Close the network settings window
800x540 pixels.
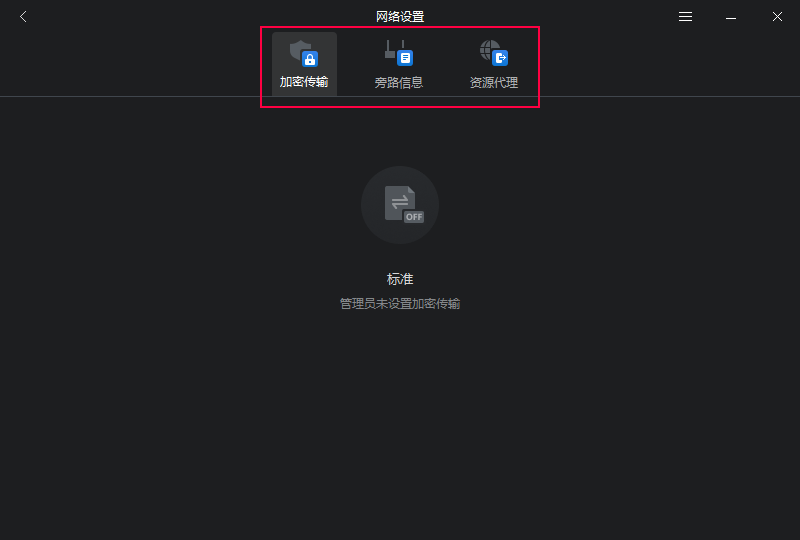pyautogui.click(x=777, y=17)
